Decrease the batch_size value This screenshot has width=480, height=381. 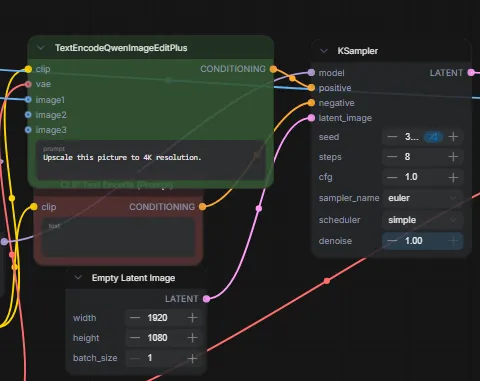(135, 358)
